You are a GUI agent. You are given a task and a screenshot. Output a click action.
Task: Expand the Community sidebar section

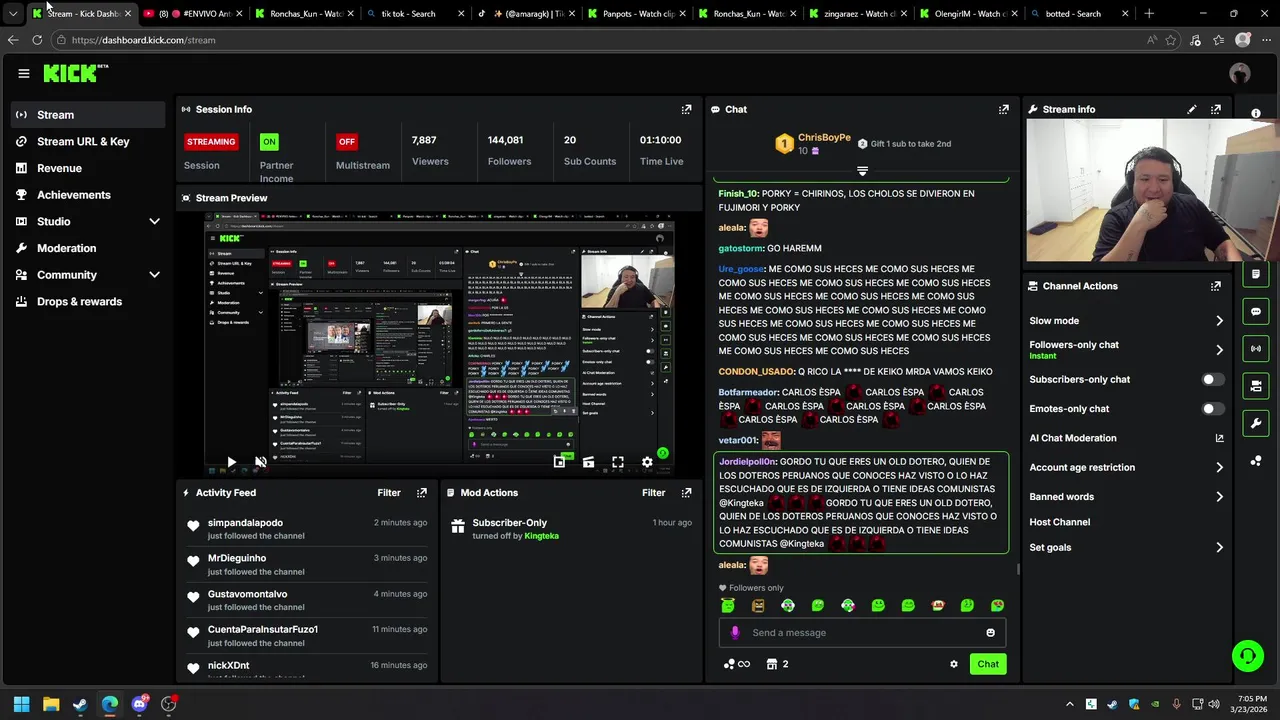point(154,275)
